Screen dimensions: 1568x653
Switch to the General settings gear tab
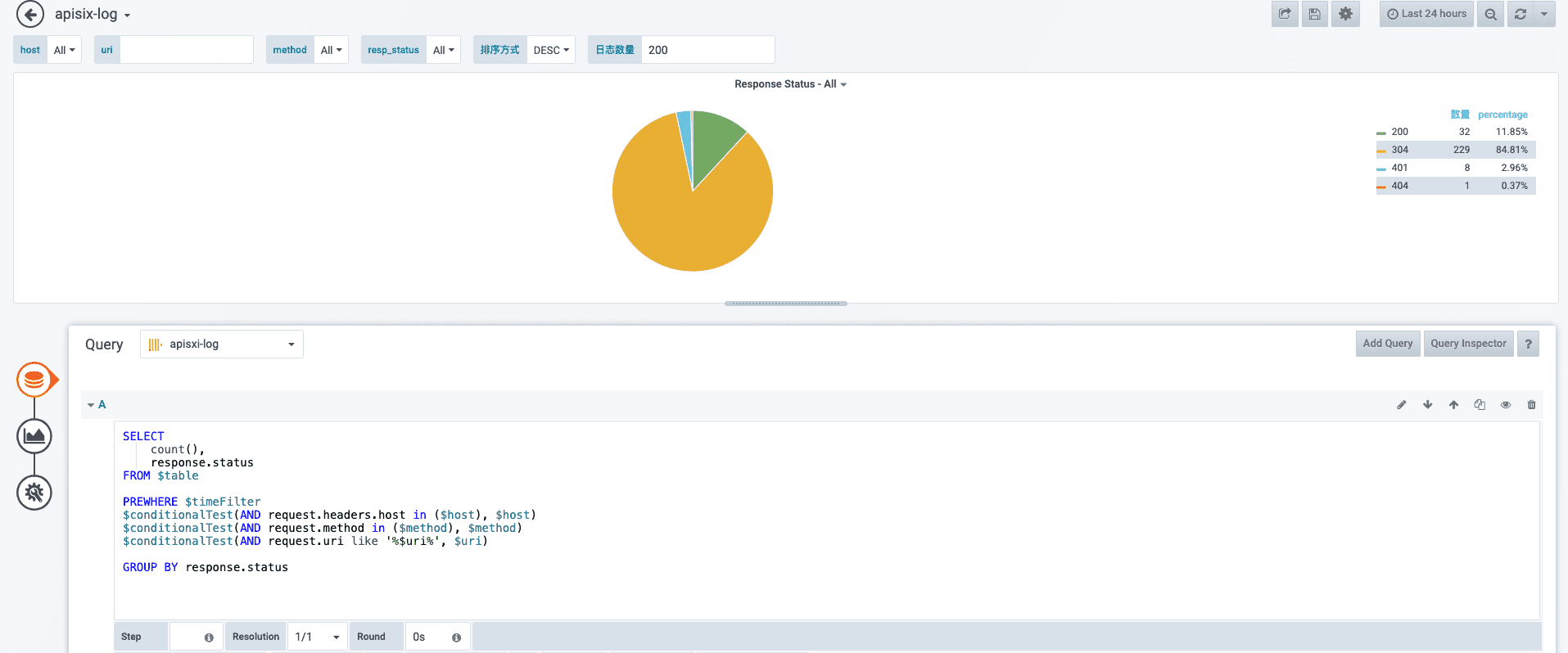click(x=34, y=493)
